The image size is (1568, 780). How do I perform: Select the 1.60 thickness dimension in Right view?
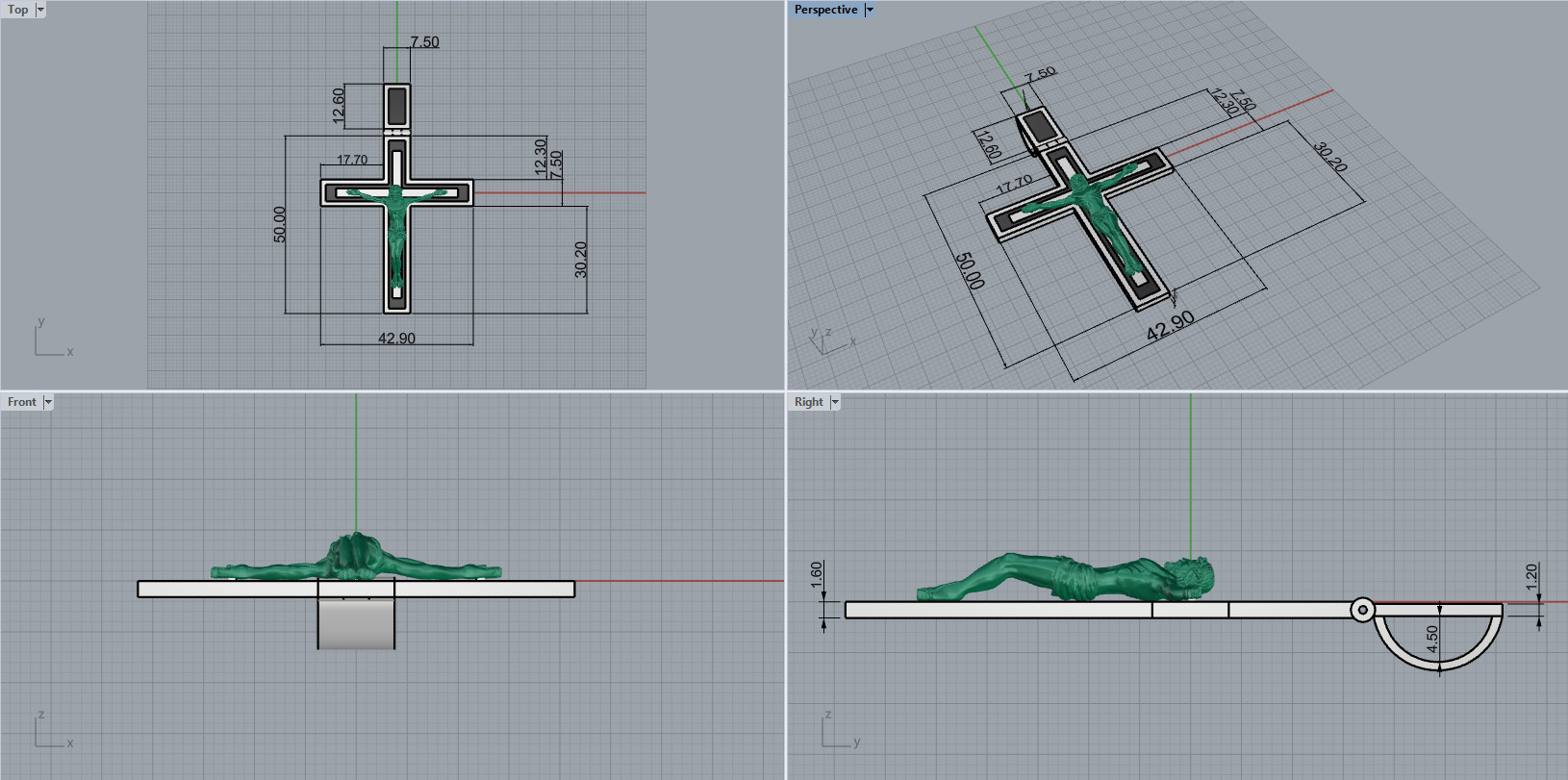click(x=817, y=575)
